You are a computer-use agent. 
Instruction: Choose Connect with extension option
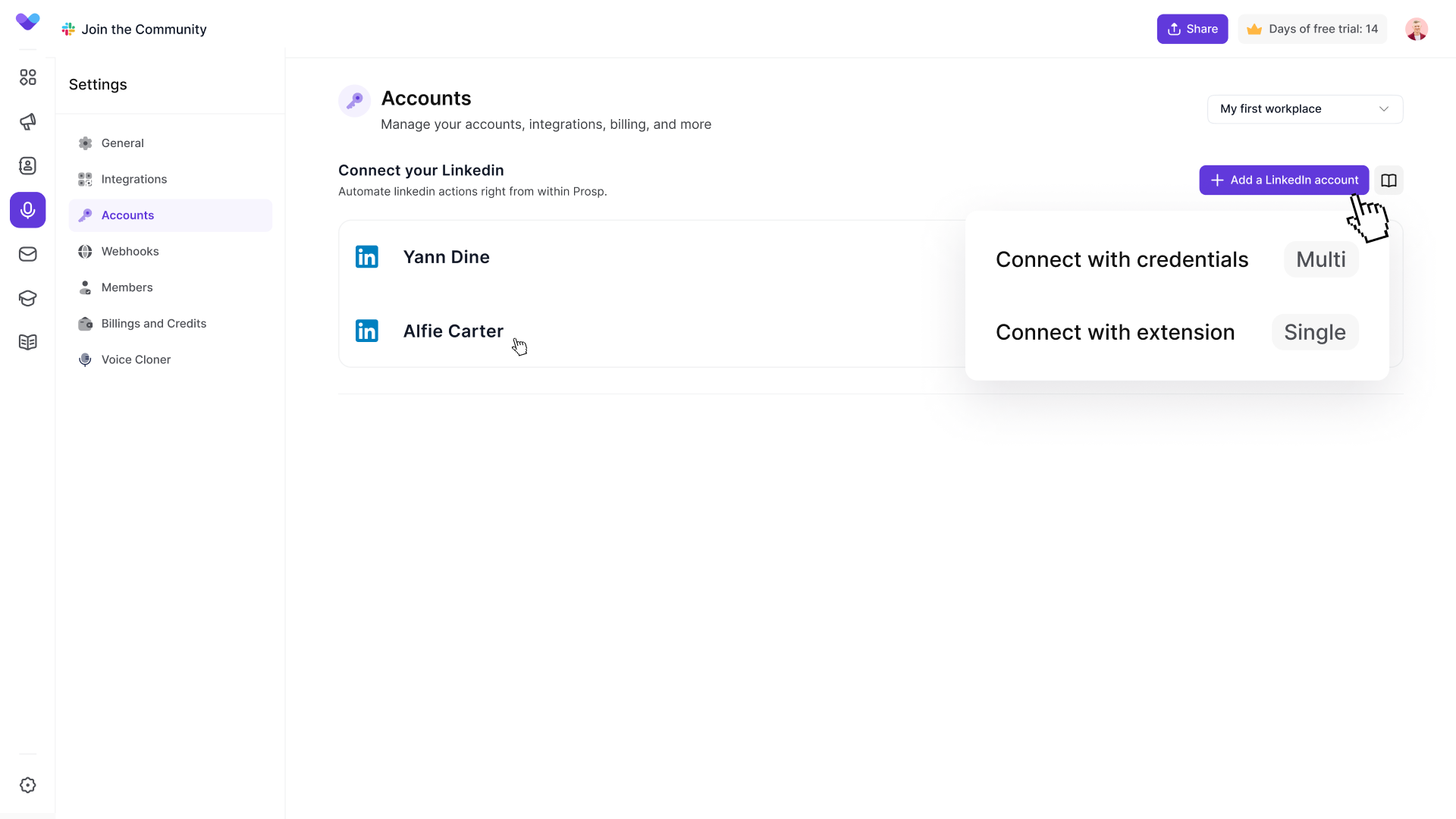click(1115, 333)
